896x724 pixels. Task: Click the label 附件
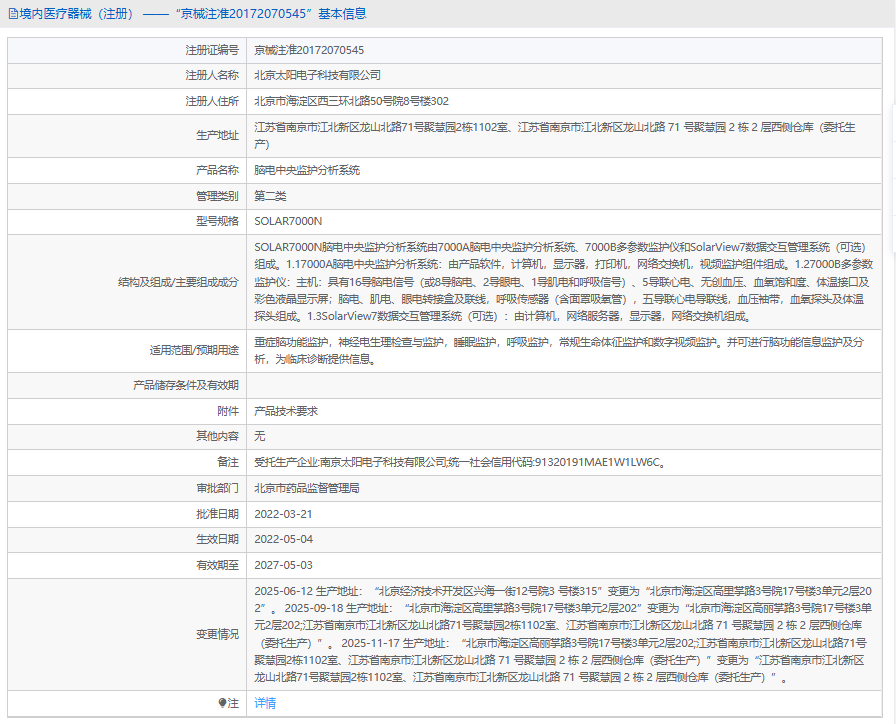click(228, 411)
